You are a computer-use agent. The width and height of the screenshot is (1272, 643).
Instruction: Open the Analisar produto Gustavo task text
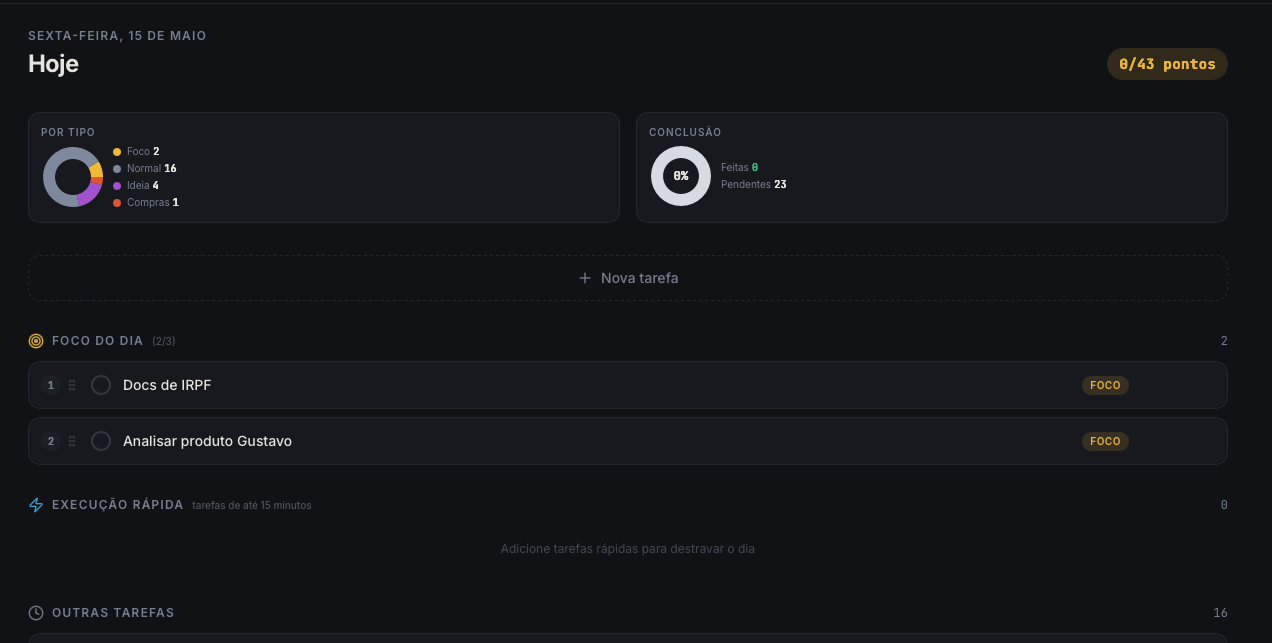(207, 441)
